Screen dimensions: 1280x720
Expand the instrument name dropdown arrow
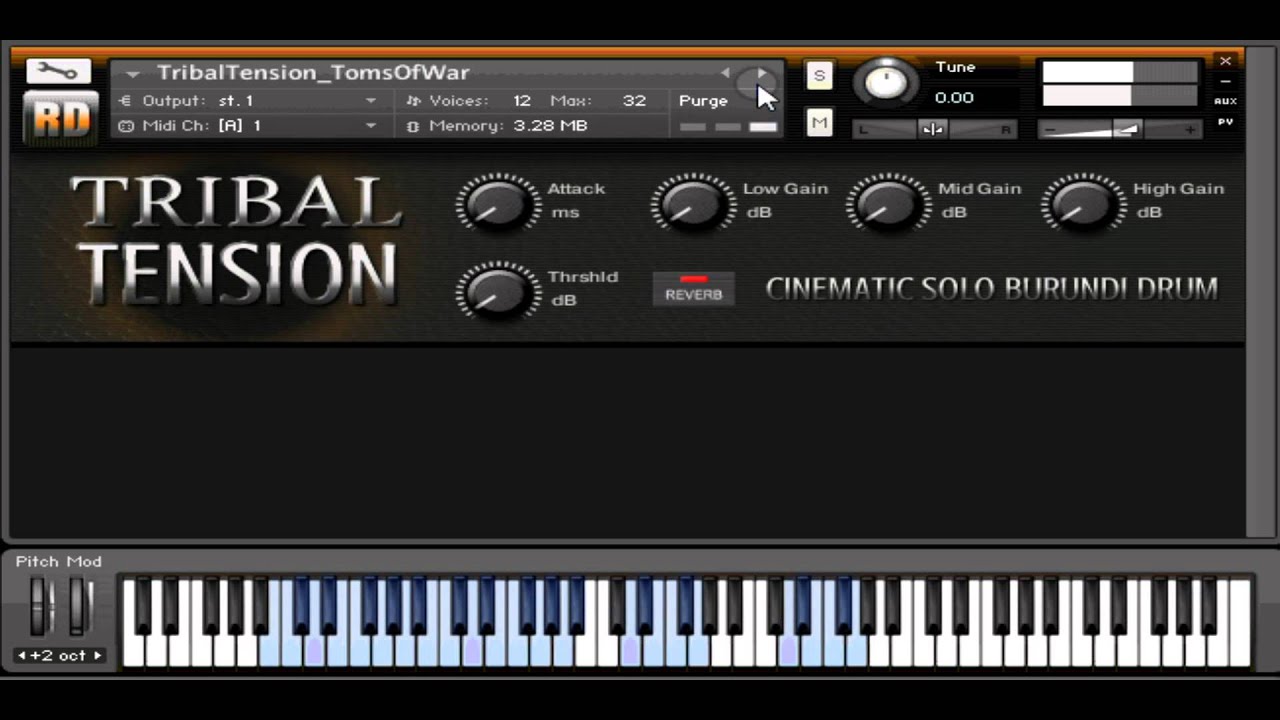pyautogui.click(x=133, y=74)
